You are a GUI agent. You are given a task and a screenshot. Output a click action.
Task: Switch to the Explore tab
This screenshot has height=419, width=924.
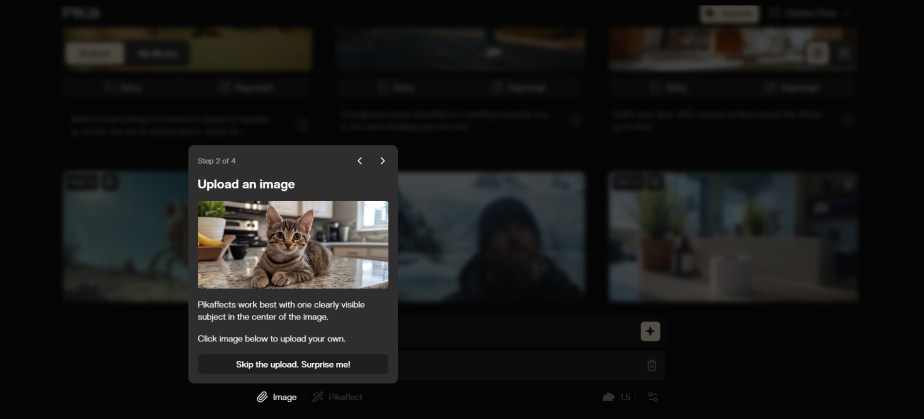(x=94, y=54)
